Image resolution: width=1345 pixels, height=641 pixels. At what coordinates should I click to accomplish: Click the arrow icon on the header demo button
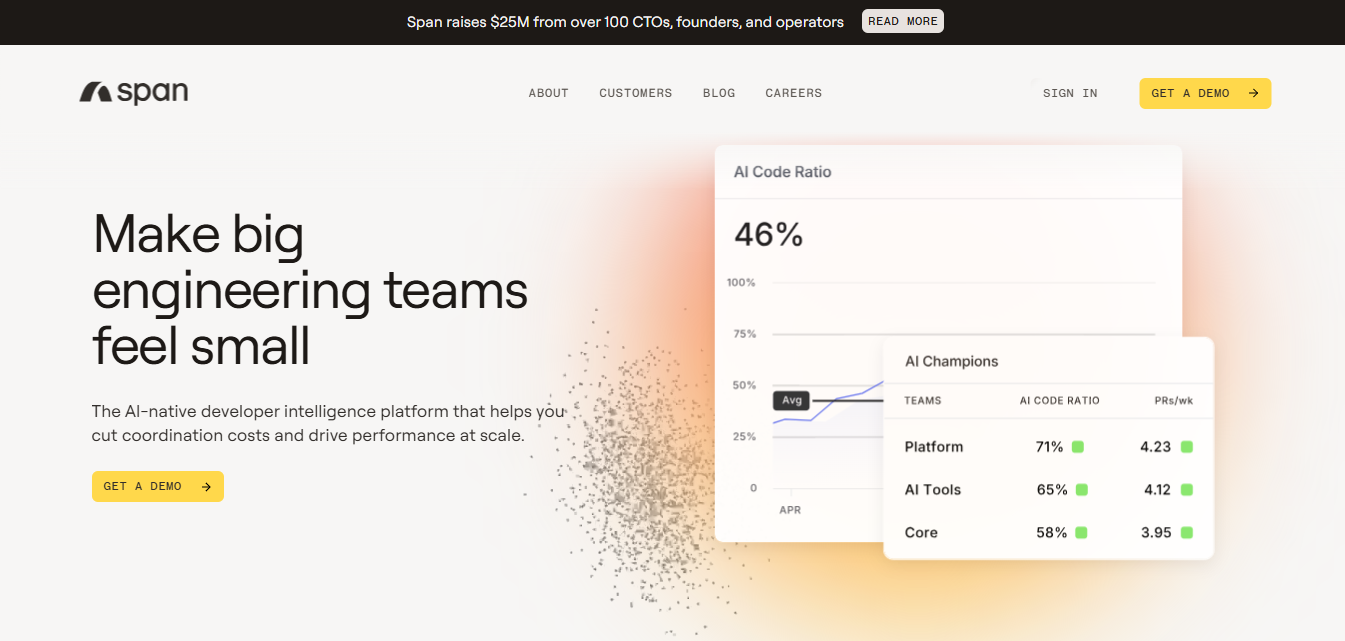pyautogui.click(x=1253, y=93)
